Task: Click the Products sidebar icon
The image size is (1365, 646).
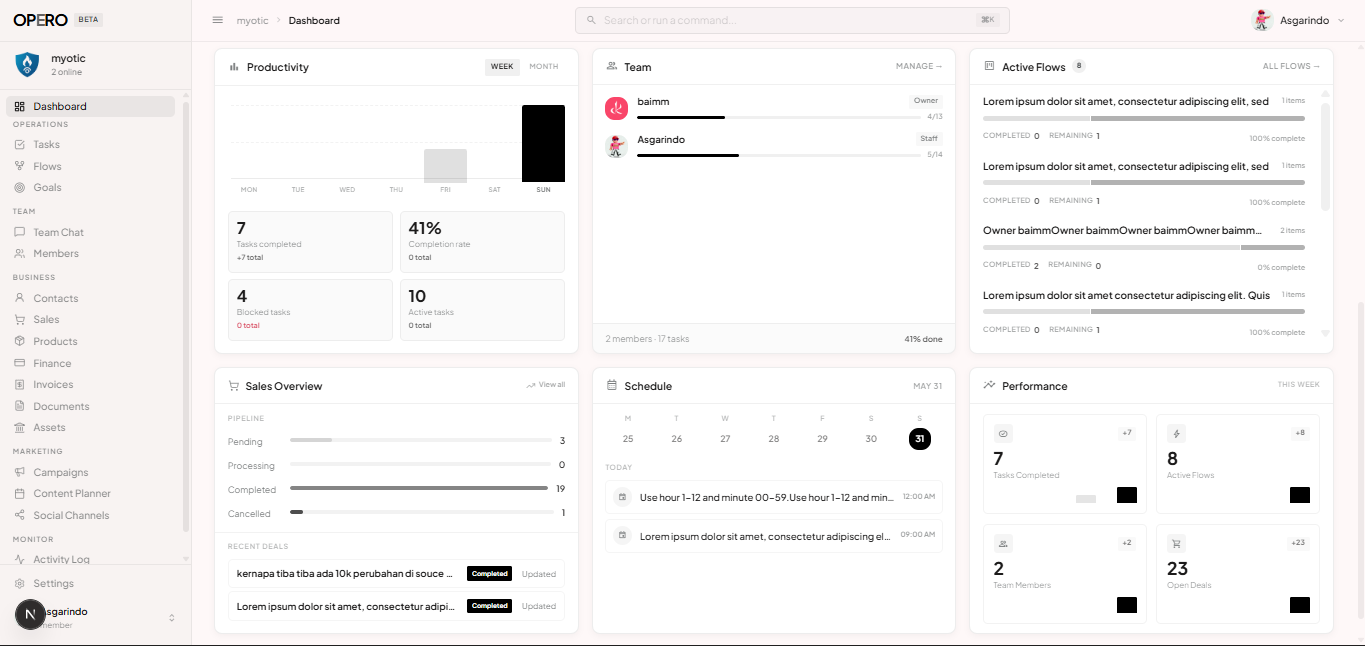Action: pyautogui.click(x=20, y=341)
